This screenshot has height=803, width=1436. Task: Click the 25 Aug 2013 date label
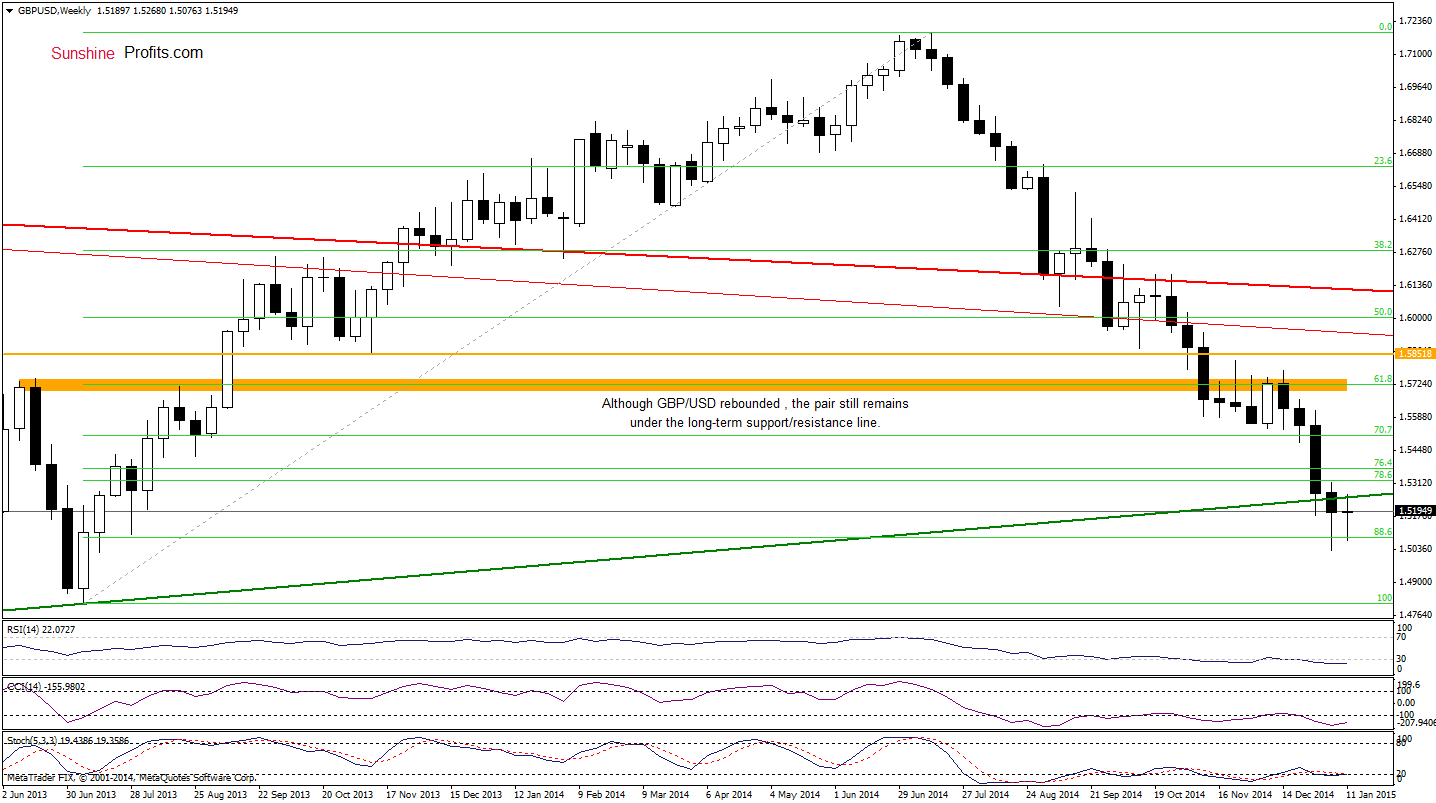[219, 795]
